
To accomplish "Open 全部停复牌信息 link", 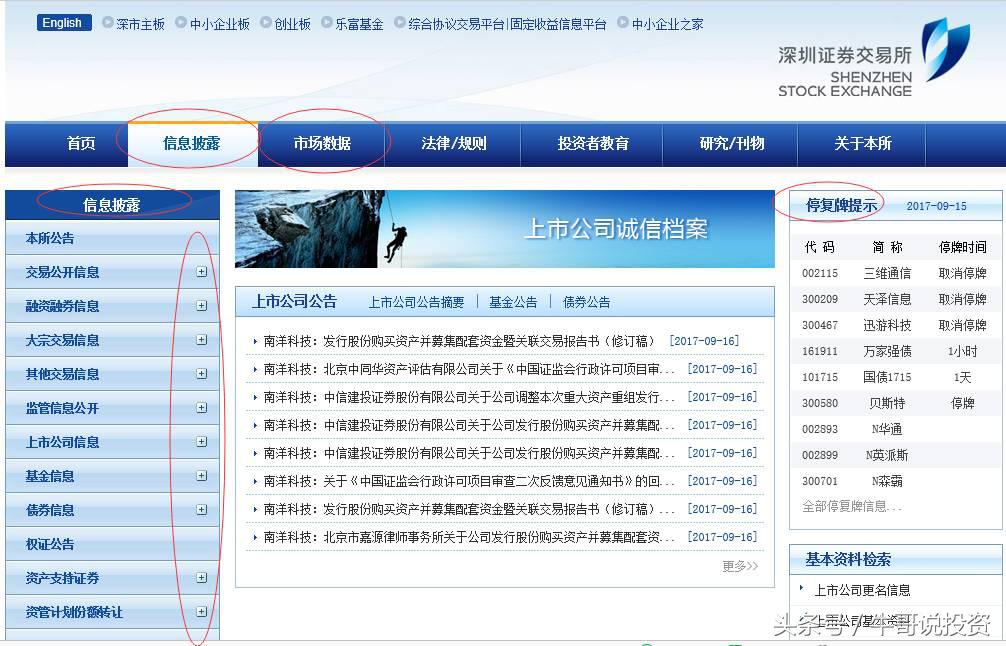I will 851,507.
